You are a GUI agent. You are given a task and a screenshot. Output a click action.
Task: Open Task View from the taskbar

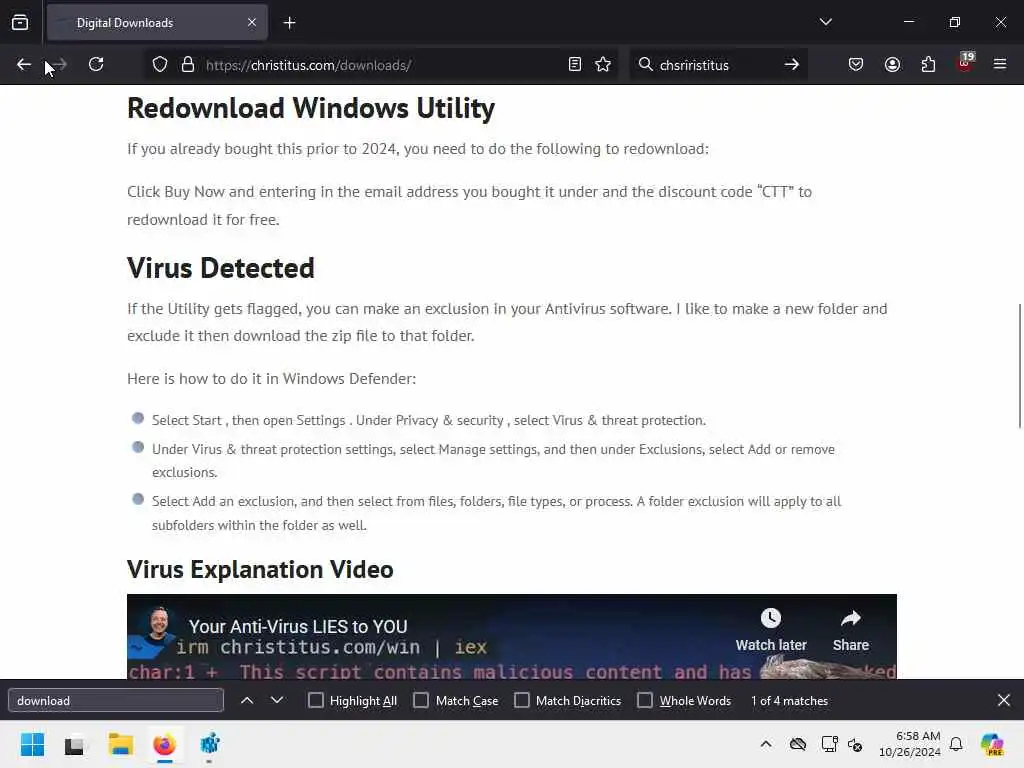[x=74, y=744]
